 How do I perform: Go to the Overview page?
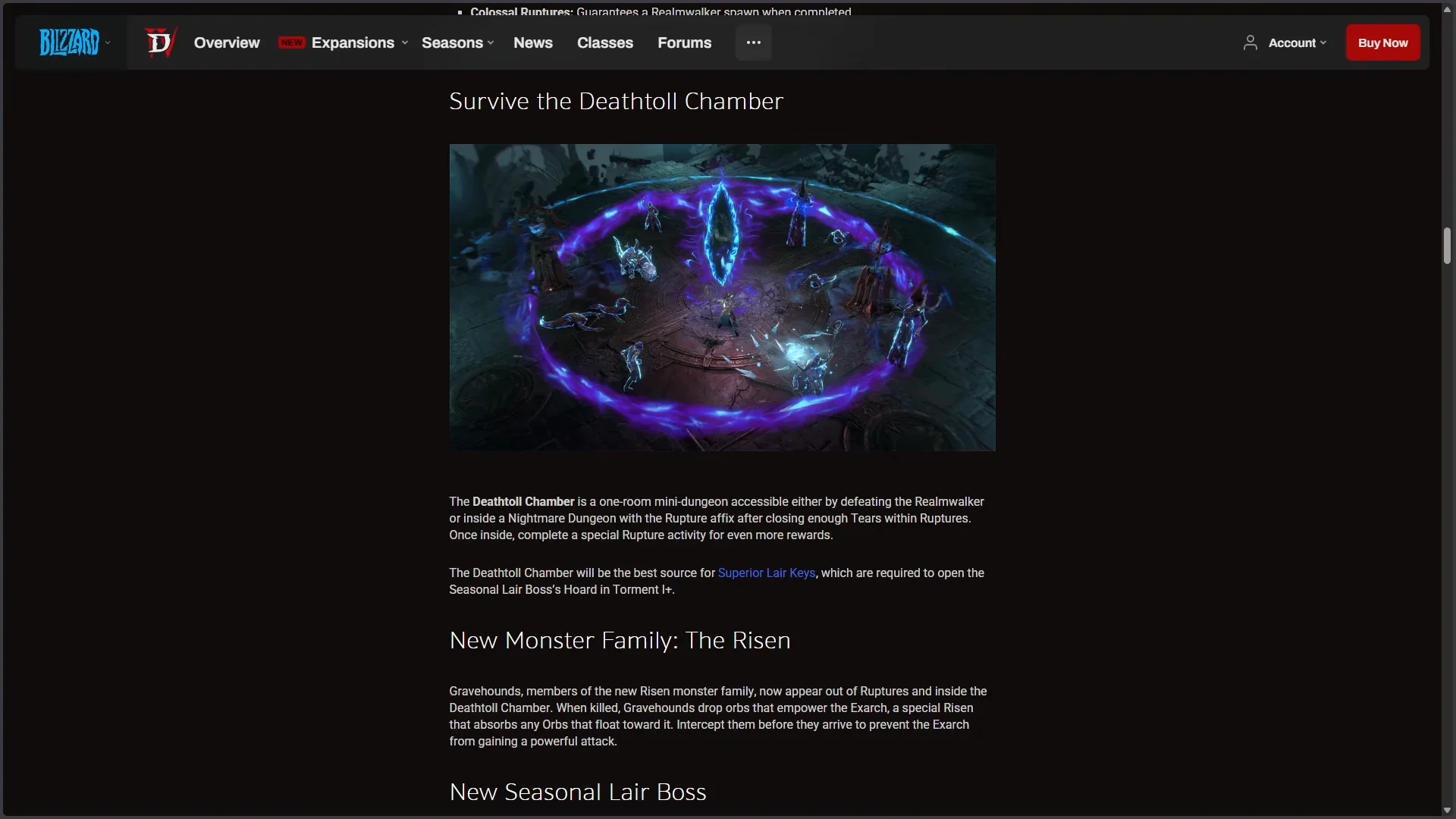coord(227,42)
